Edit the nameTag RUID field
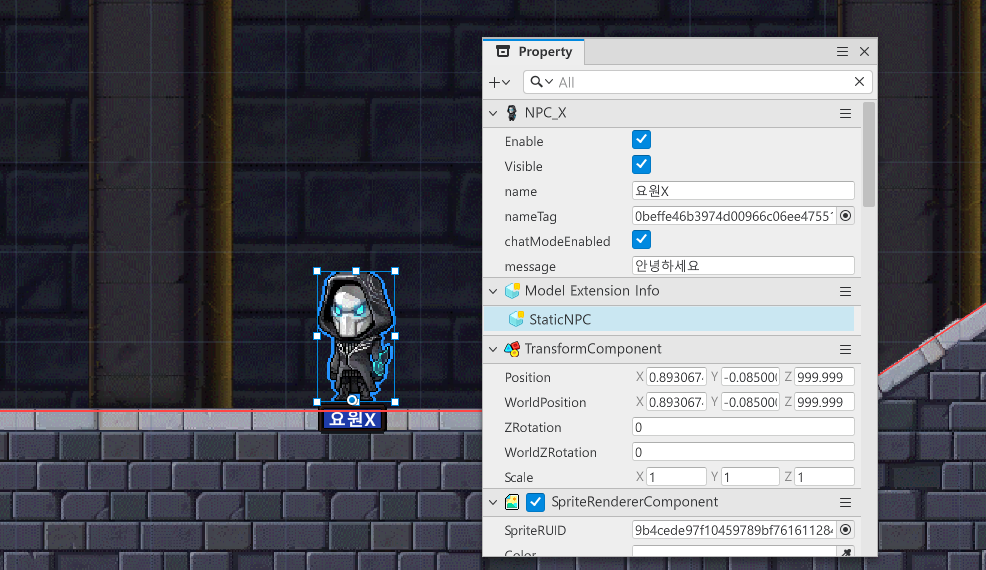The image size is (986, 570). click(734, 216)
